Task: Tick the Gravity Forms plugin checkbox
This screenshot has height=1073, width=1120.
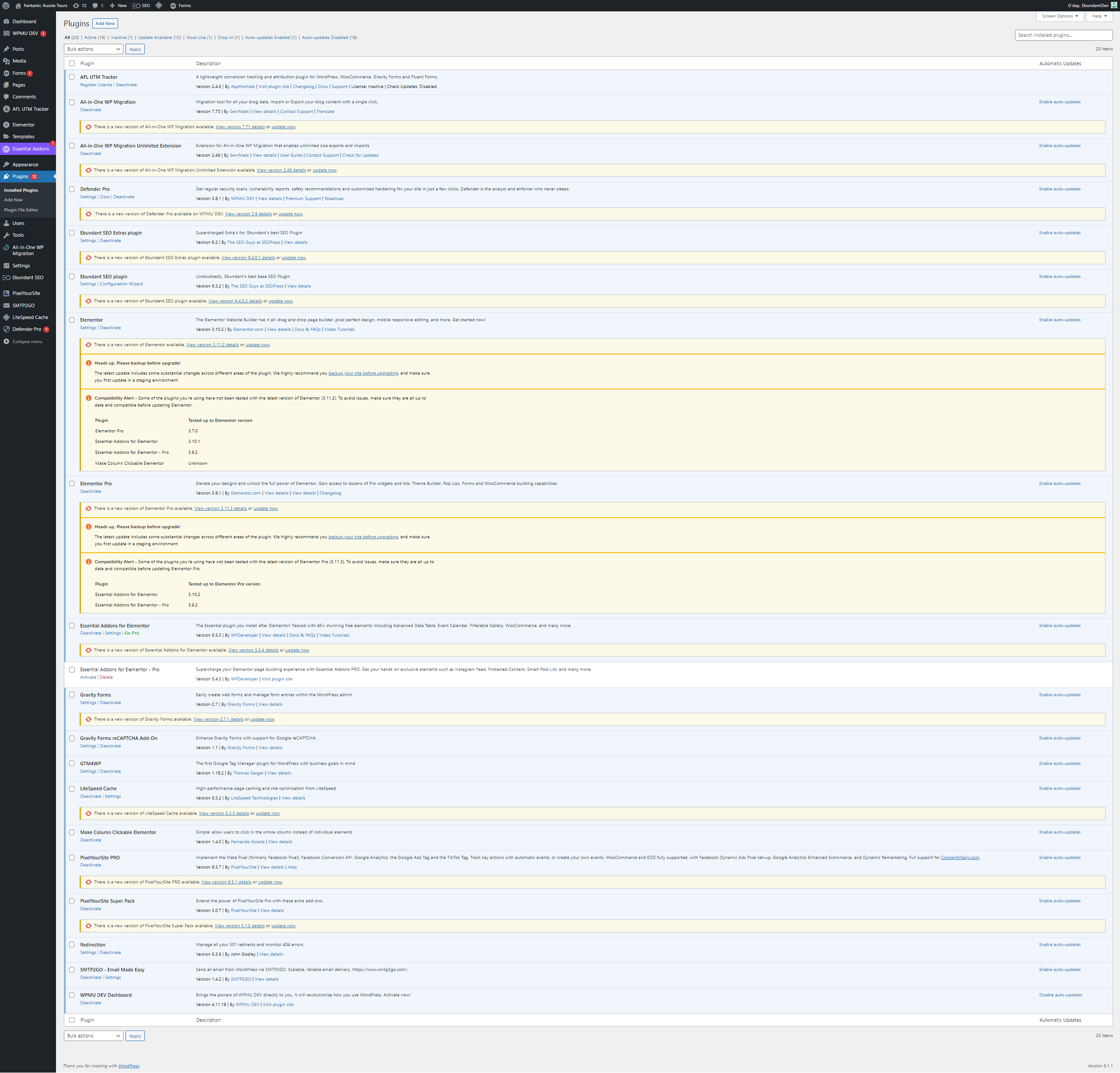Action: pyautogui.click(x=72, y=695)
